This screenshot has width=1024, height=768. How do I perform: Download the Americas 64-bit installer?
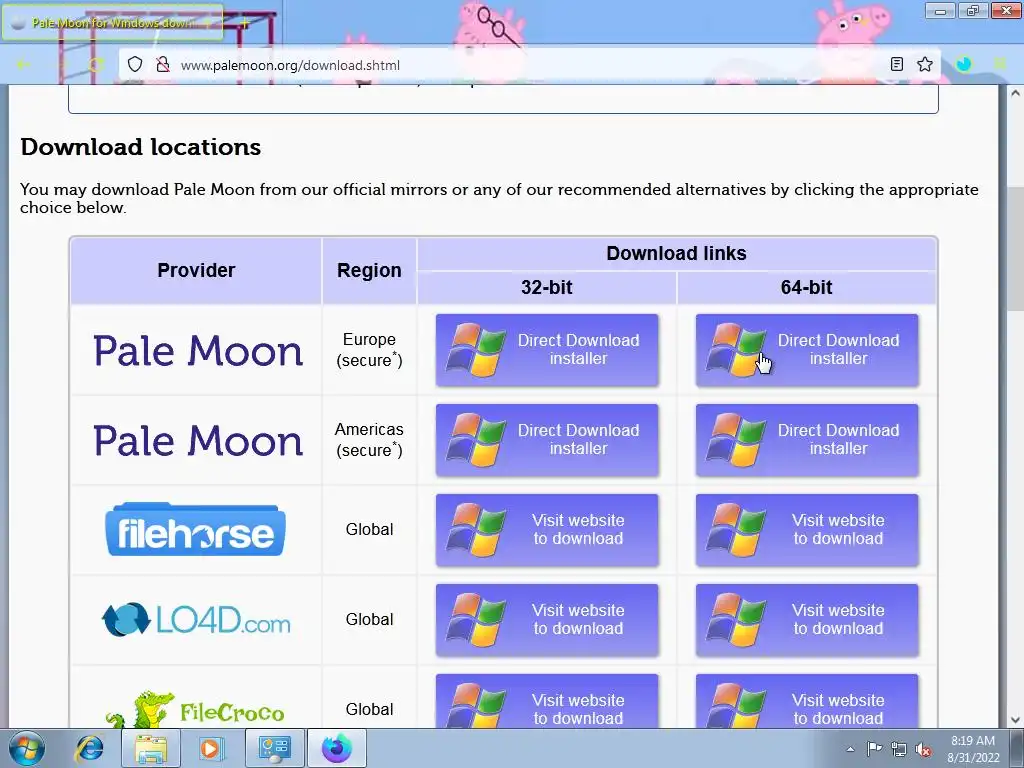tap(807, 440)
